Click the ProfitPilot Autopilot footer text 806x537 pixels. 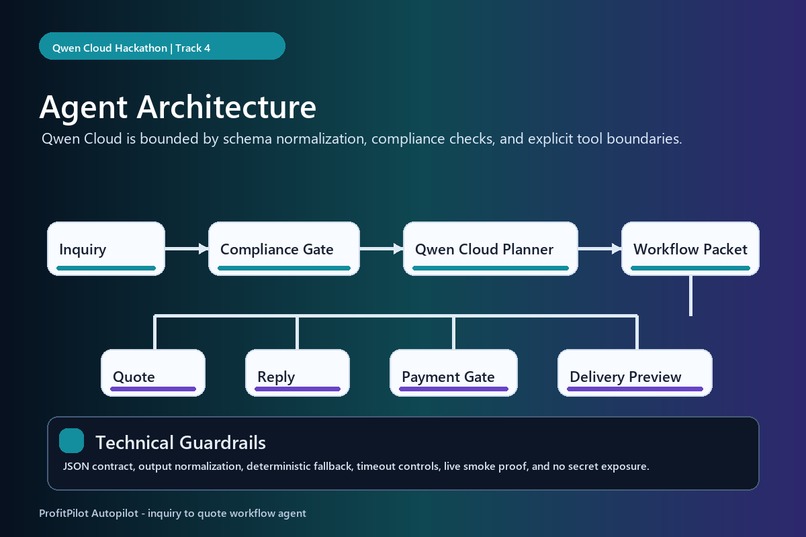pyautogui.click(x=173, y=513)
